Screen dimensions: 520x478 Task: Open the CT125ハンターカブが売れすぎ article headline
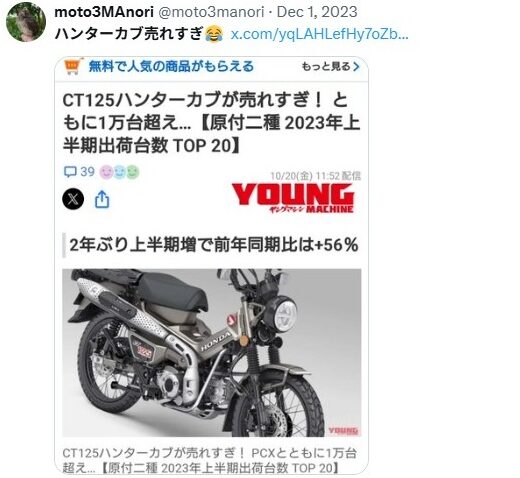click(x=211, y=123)
